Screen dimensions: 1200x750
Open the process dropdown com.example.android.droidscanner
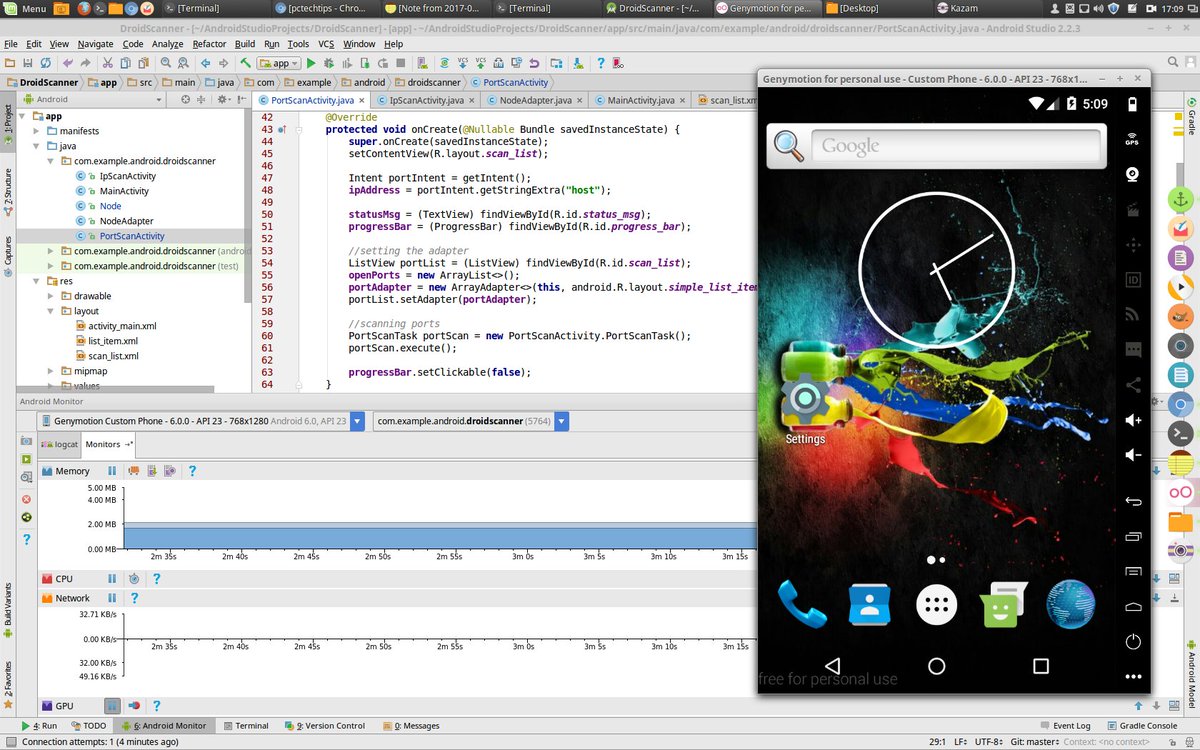[x=471, y=421]
